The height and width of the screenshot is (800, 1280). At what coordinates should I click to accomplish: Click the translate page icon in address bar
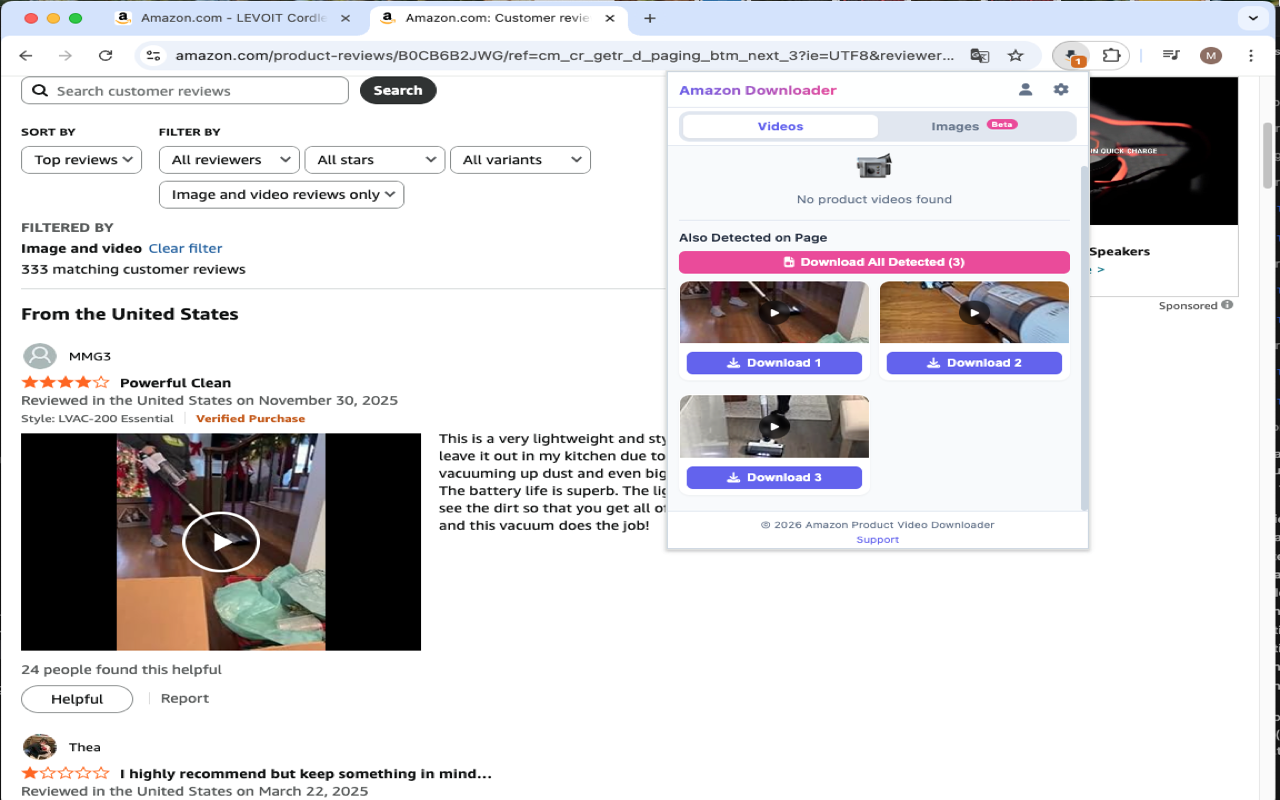[980, 56]
